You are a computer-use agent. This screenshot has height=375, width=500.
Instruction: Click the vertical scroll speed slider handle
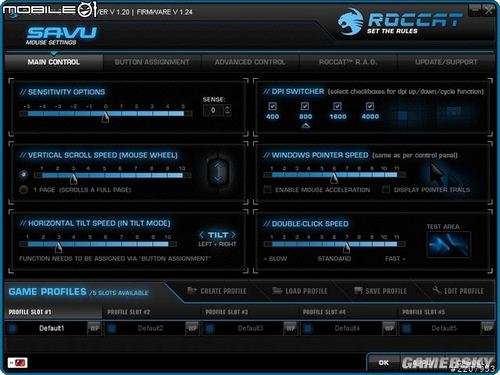tap(73, 179)
